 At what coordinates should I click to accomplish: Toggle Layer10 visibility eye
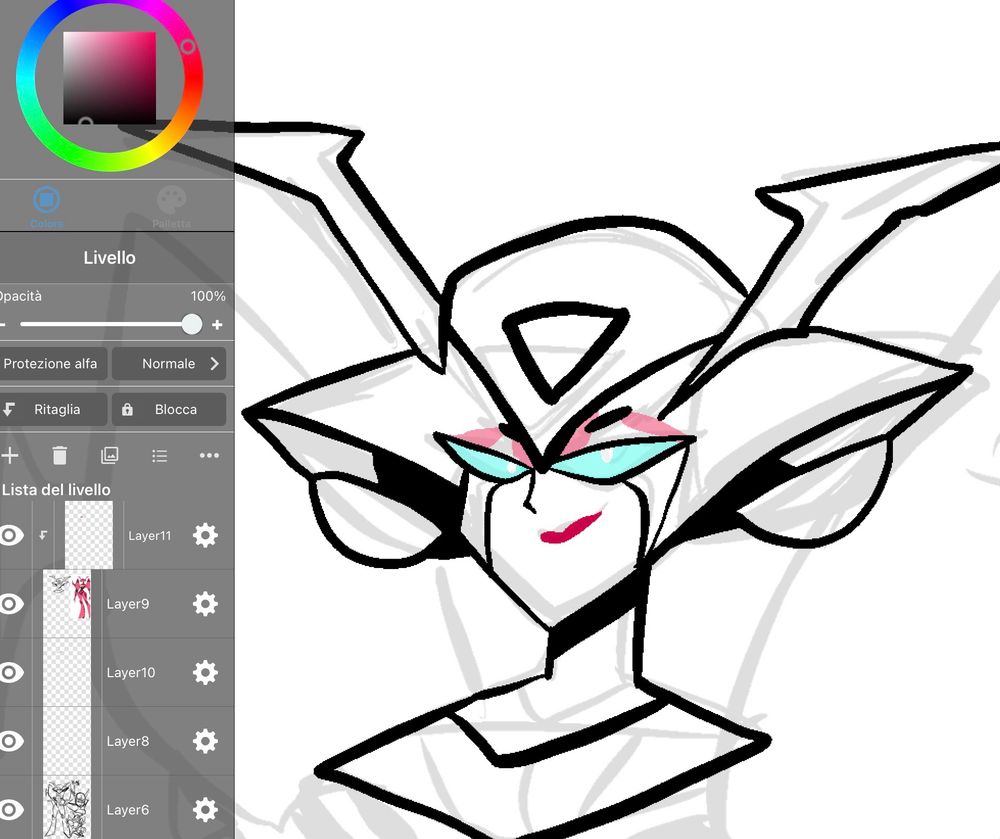(11, 672)
